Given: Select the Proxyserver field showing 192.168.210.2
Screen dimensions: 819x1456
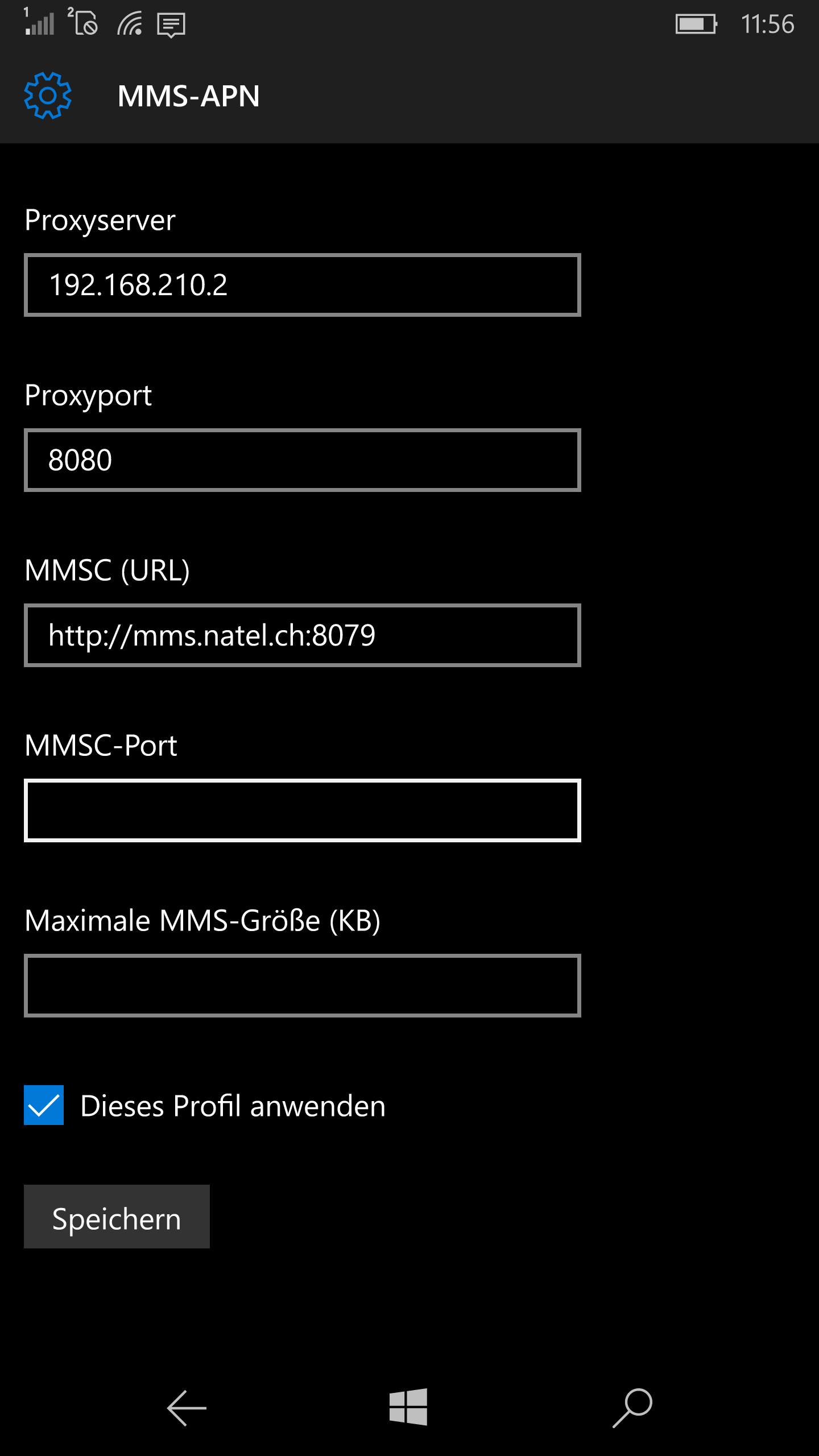Looking at the screenshot, I should 301,284.
